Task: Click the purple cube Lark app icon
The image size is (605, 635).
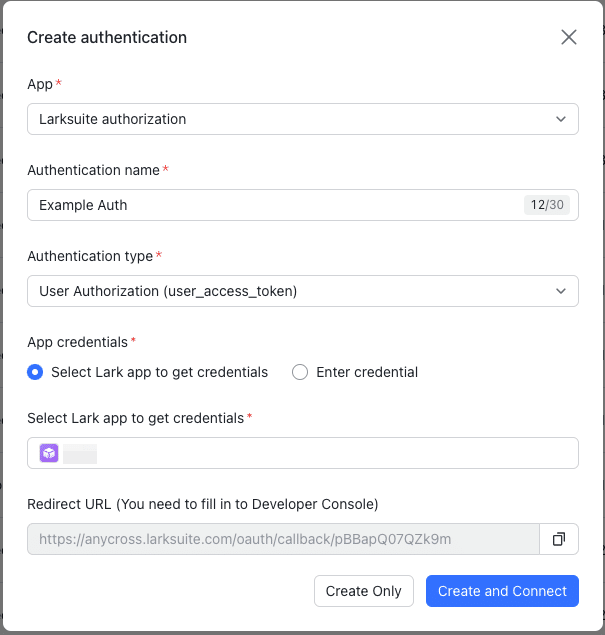Action: (49, 453)
